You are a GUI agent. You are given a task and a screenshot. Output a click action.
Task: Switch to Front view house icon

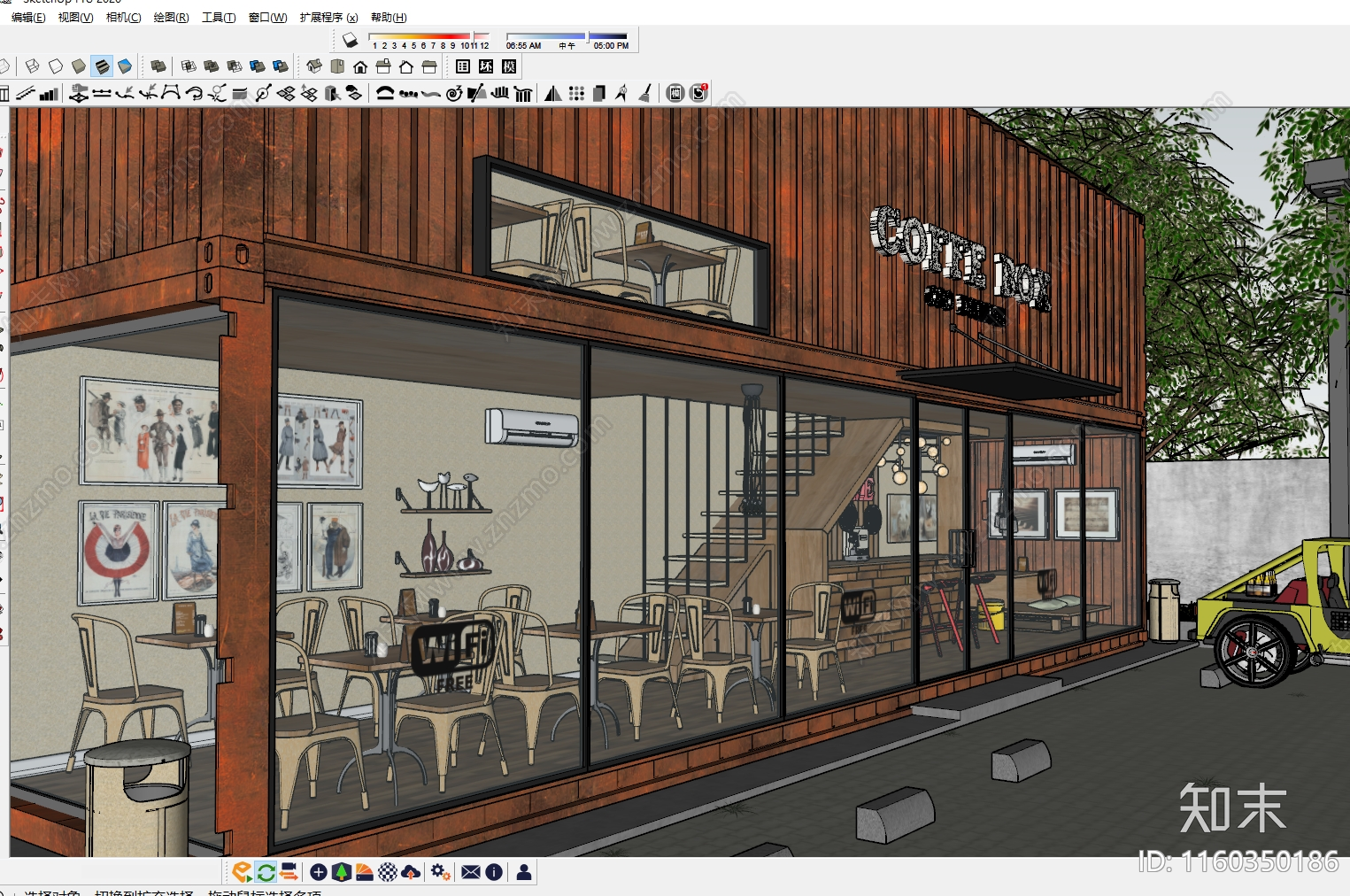(x=360, y=66)
